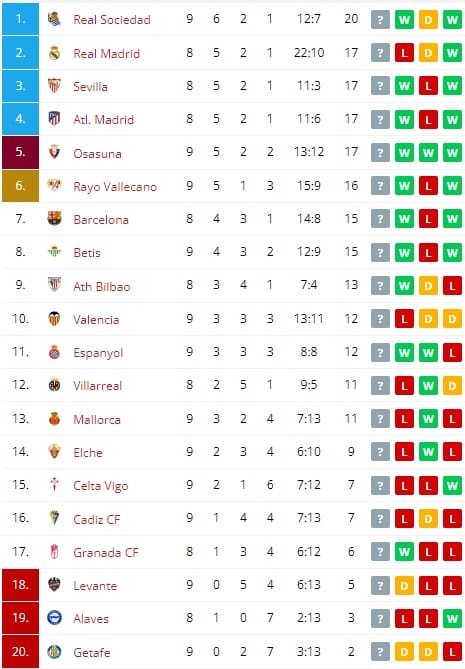This screenshot has height=669, width=465.
Task: Open the Rayo Vallecano team link
Action: point(115,187)
